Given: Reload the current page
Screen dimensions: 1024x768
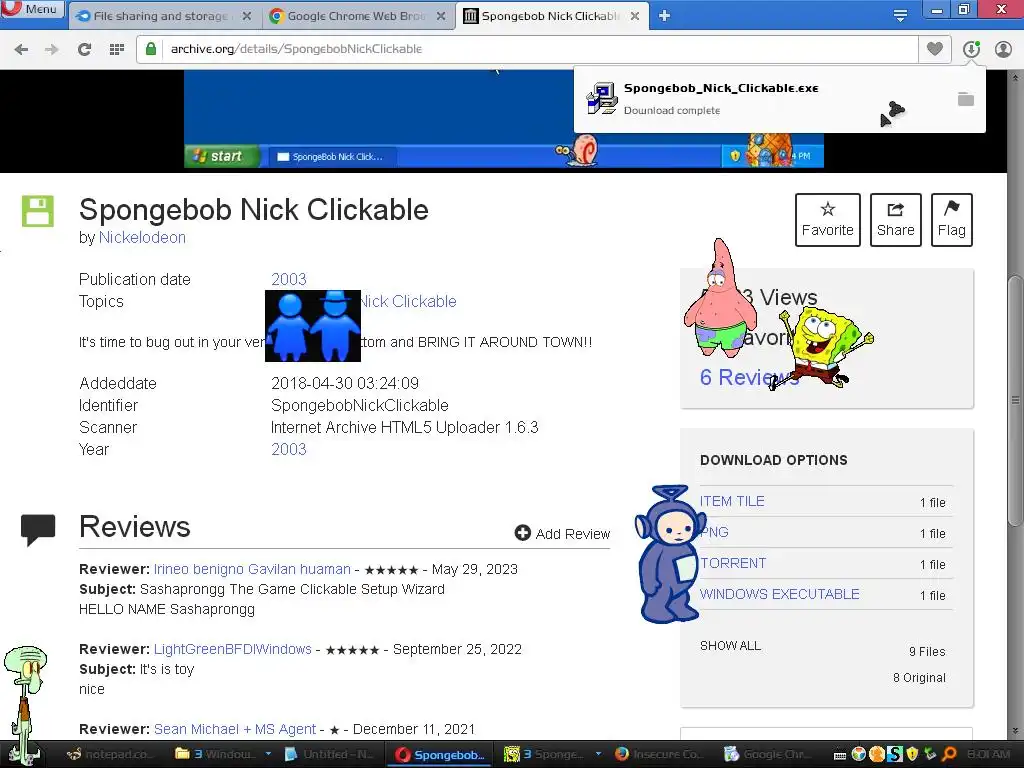Looking at the screenshot, I should pos(84,49).
